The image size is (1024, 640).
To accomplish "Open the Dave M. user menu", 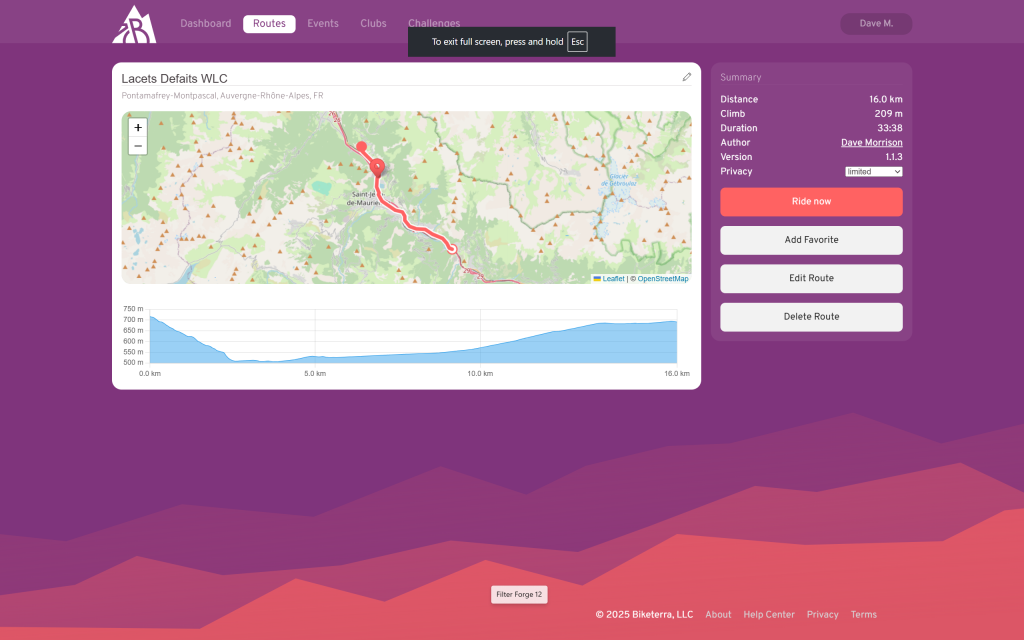I will coord(875,23).
